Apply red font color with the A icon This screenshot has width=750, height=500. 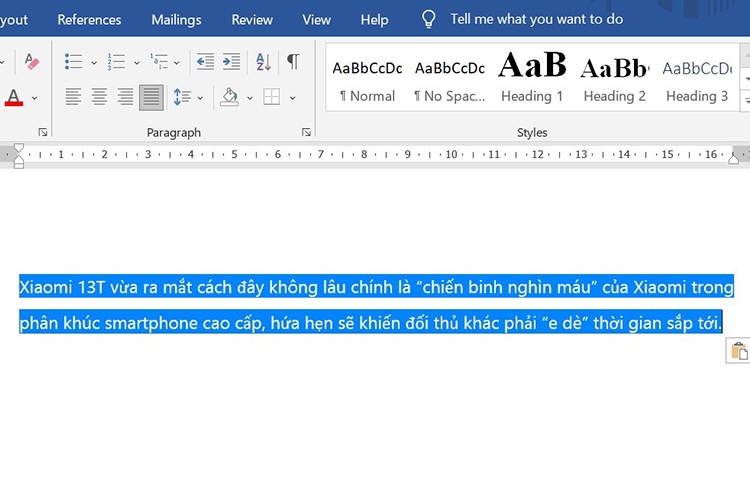pos(14,98)
